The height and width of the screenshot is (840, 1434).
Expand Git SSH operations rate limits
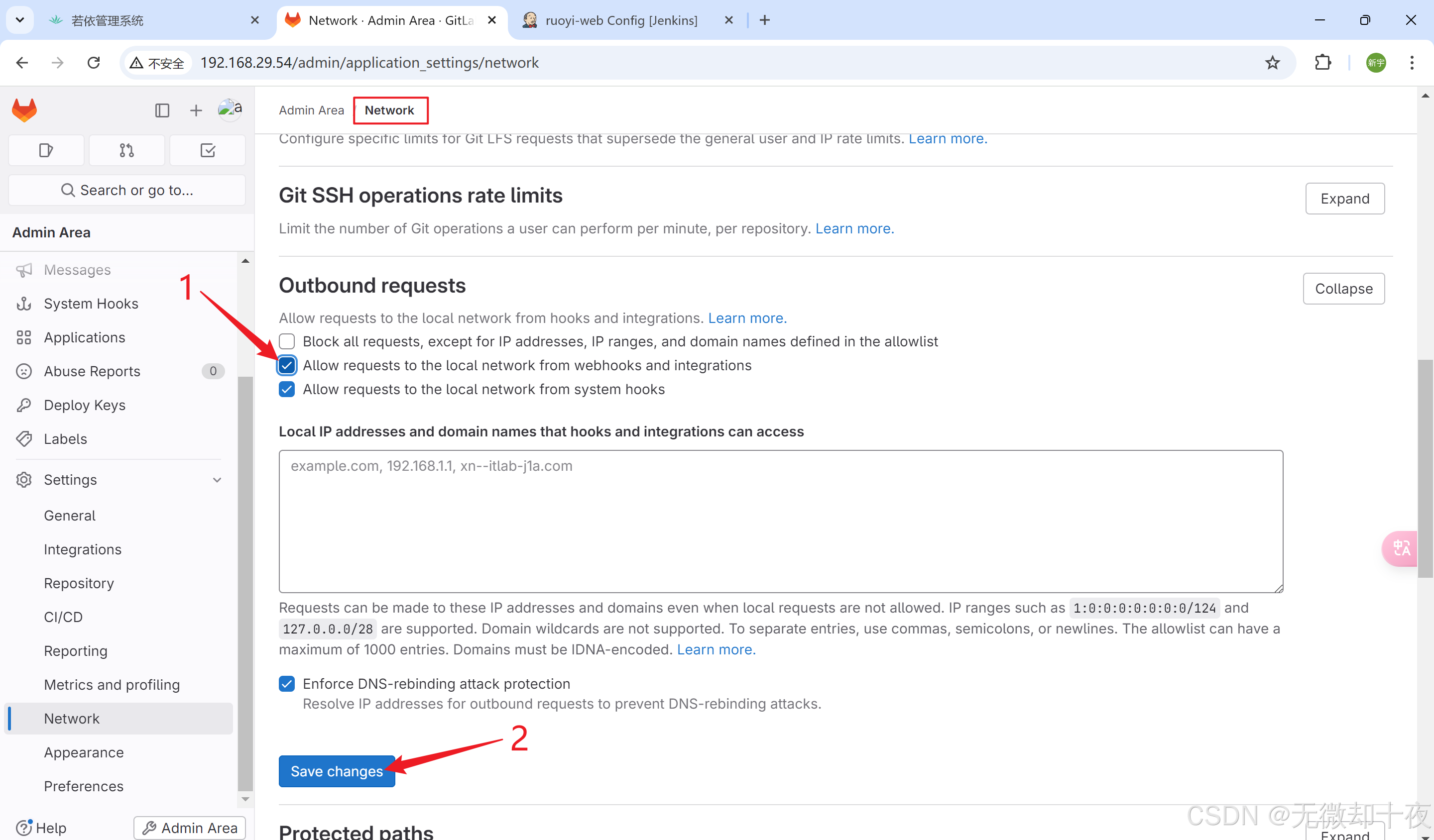pos(1345,199)
